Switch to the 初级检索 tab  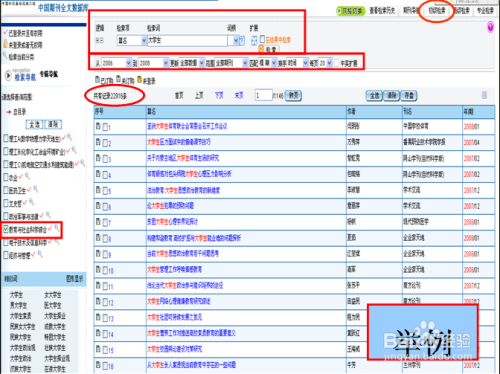(x=437, y=11)
